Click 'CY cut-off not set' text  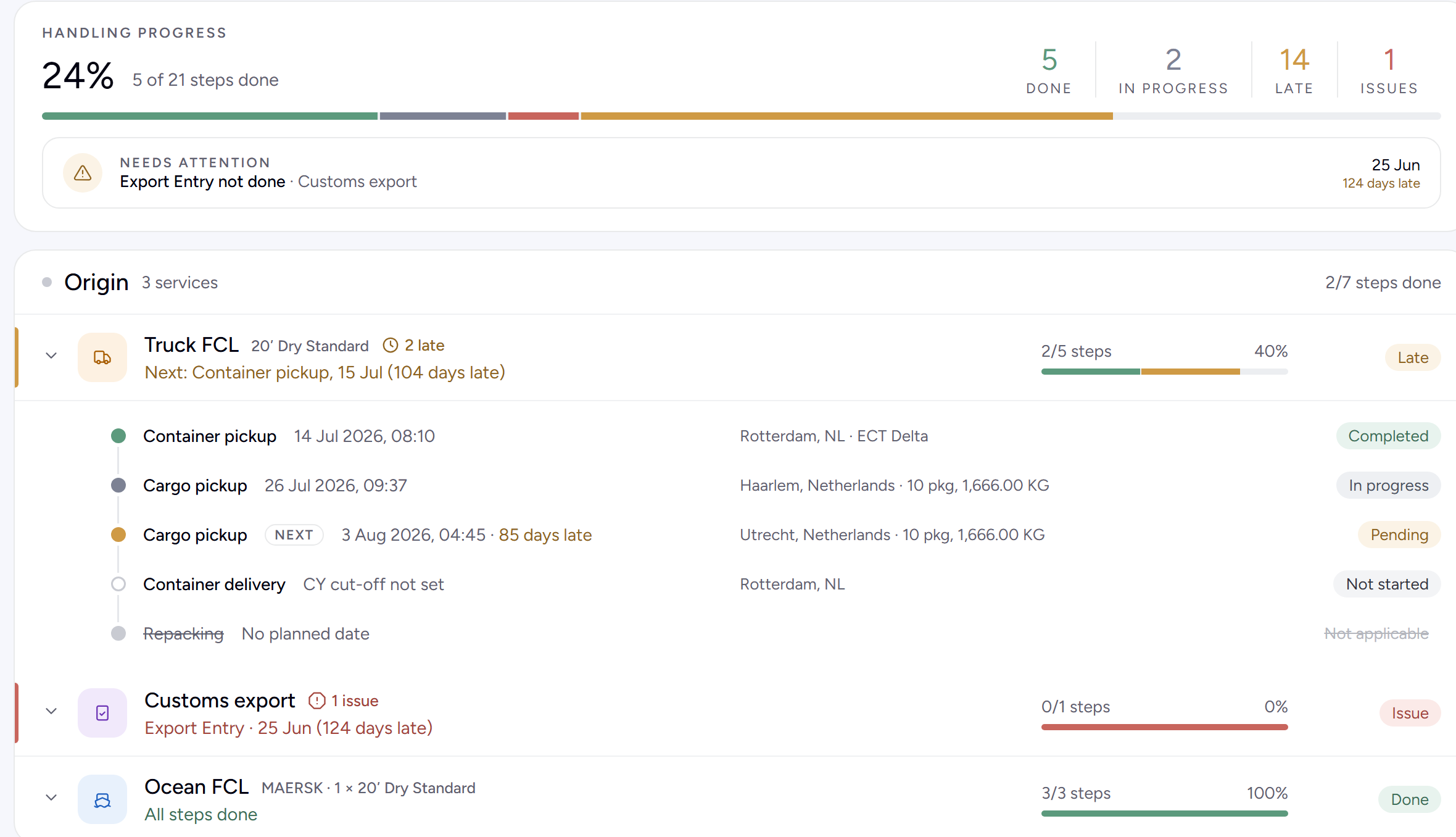[373, 584]
